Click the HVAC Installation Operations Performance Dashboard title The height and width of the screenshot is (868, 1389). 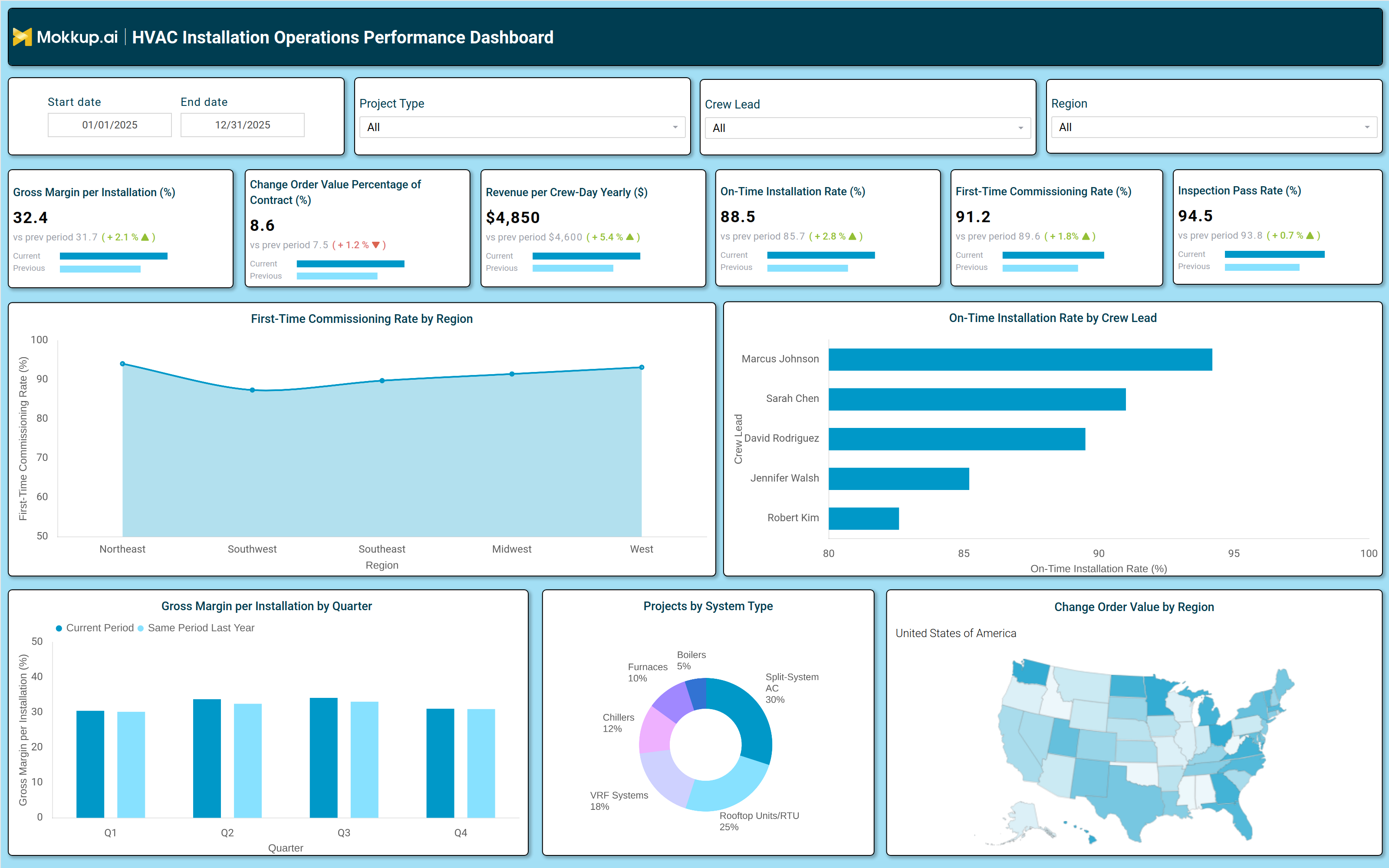click(x=342, y=37)
